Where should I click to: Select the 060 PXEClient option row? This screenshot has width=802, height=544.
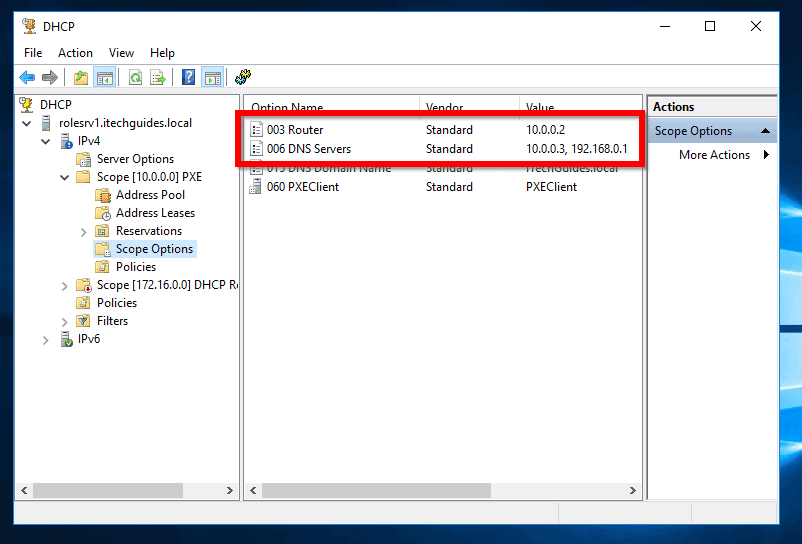443,187
